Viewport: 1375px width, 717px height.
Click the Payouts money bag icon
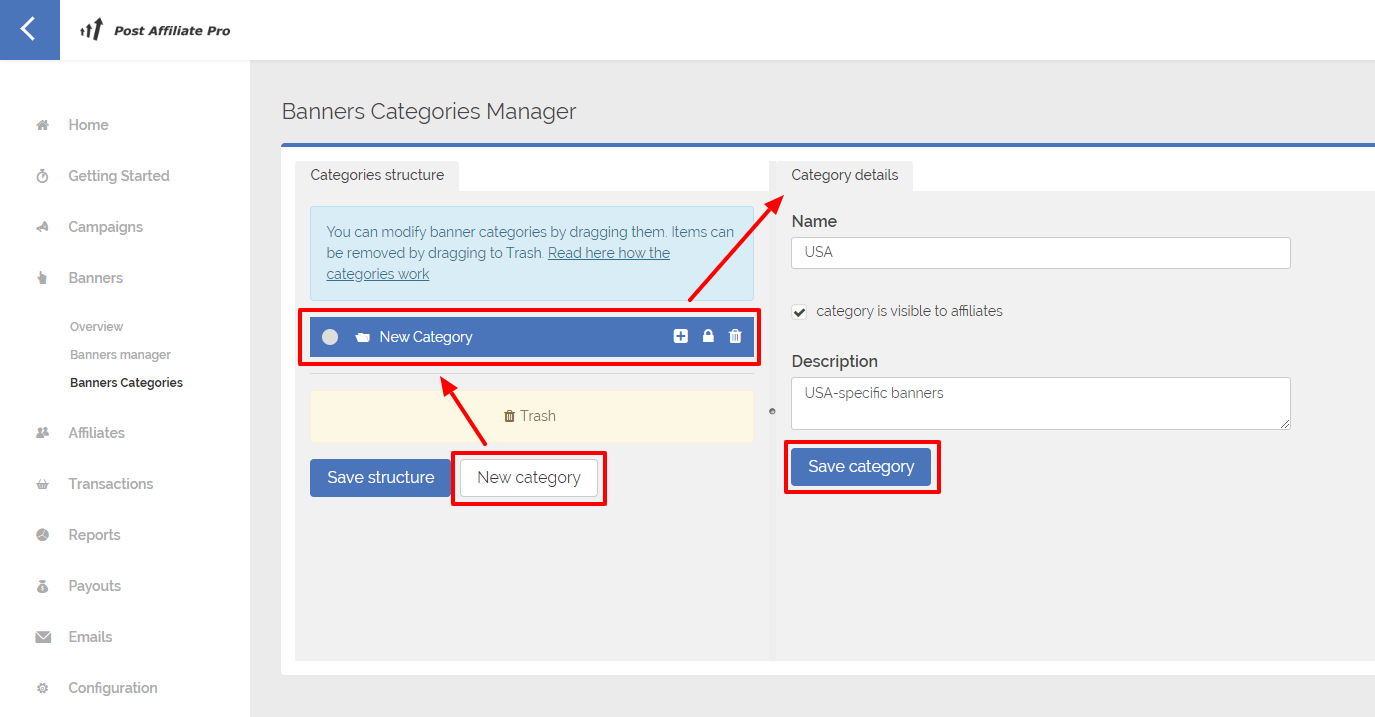[x=42, y=586]
